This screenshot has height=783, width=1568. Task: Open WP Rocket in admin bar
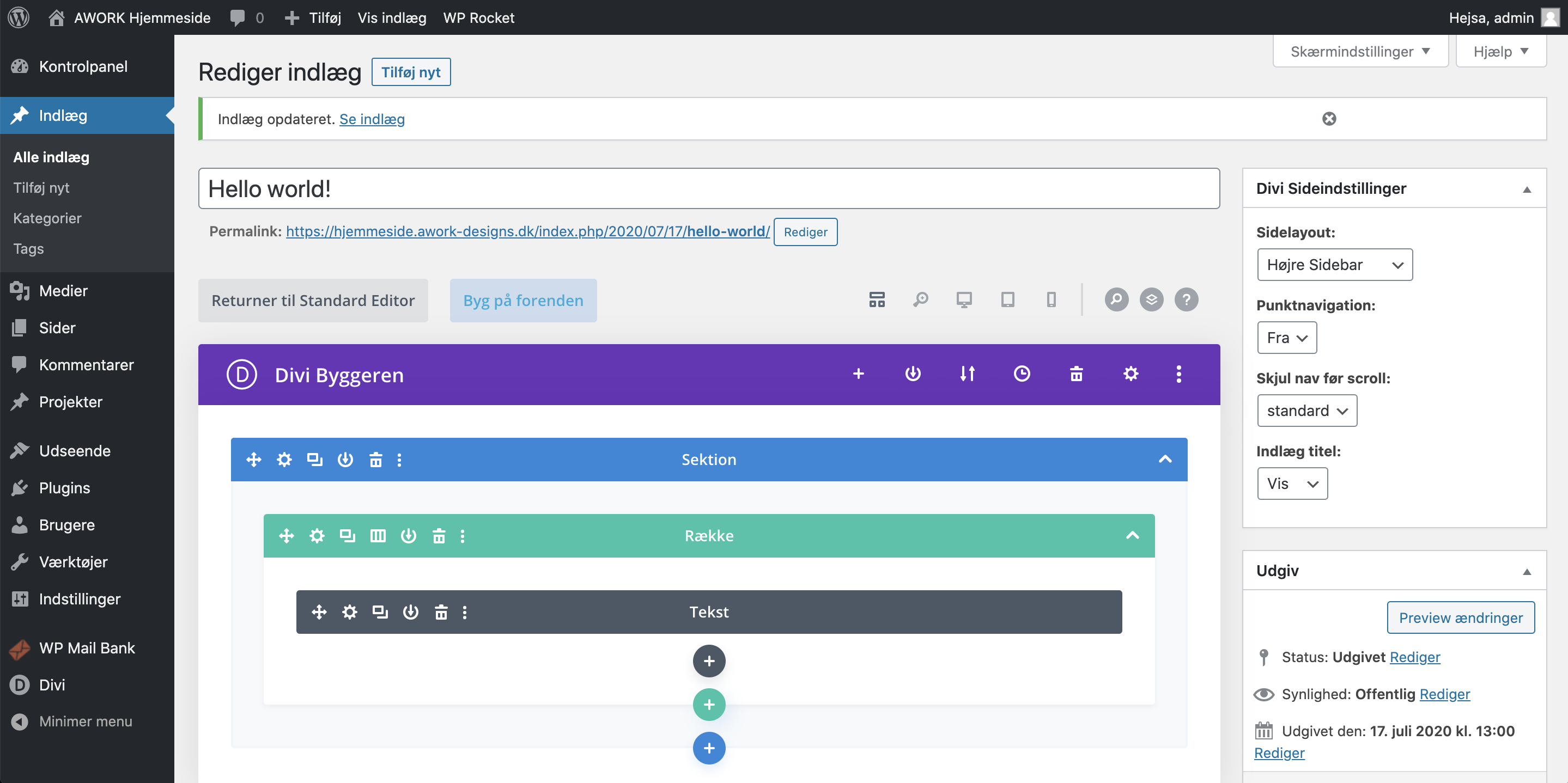coord(478,17)
